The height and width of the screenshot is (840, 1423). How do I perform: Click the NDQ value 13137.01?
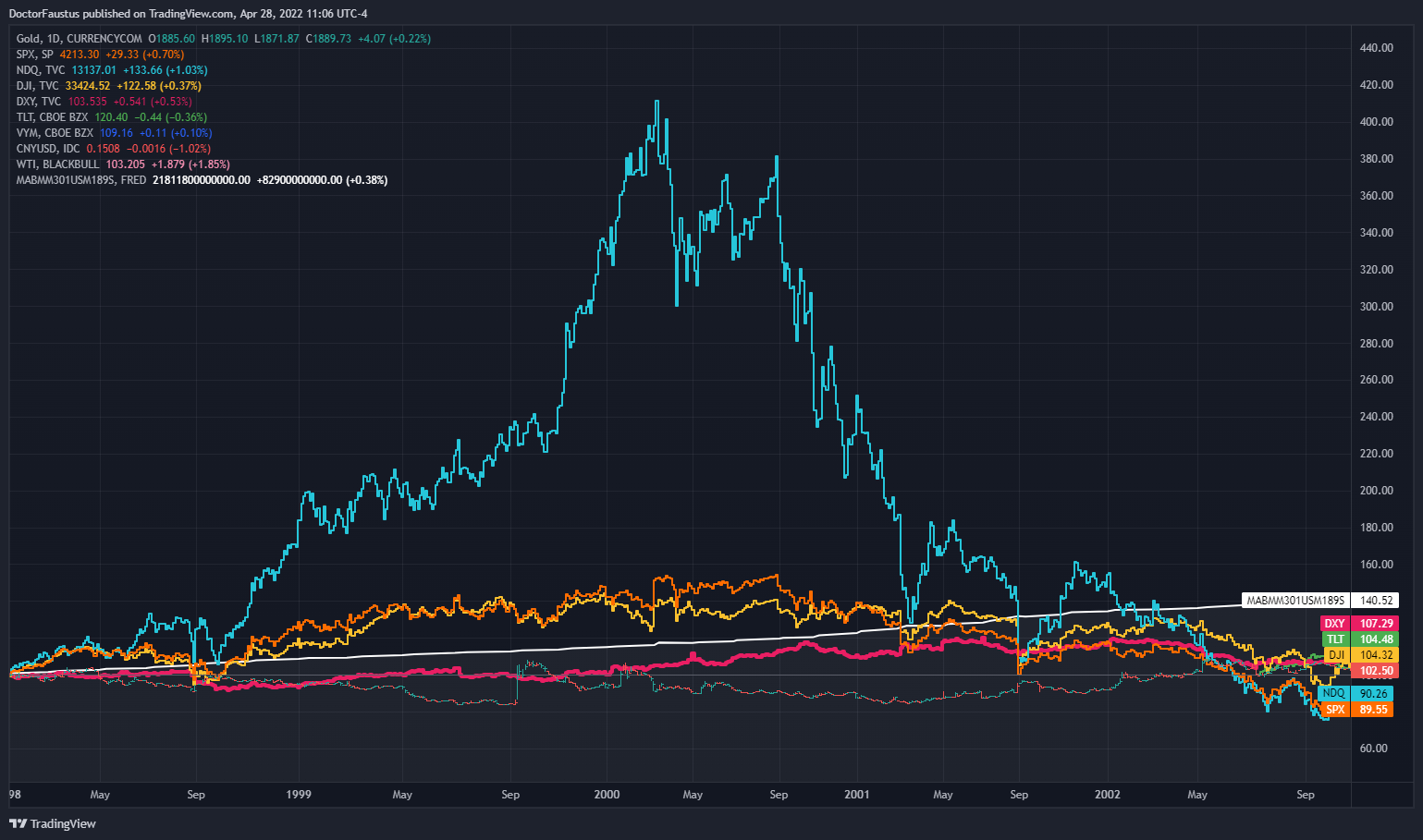tap(94, 70)
